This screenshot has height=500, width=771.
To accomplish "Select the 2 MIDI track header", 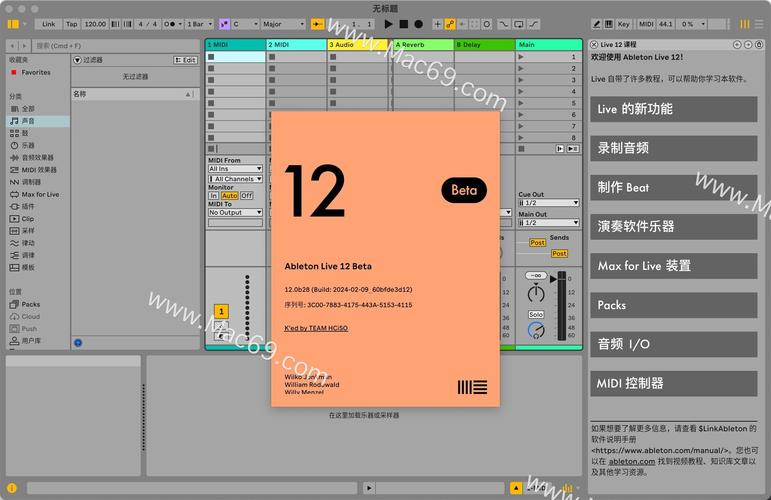I will pos(296,45).
